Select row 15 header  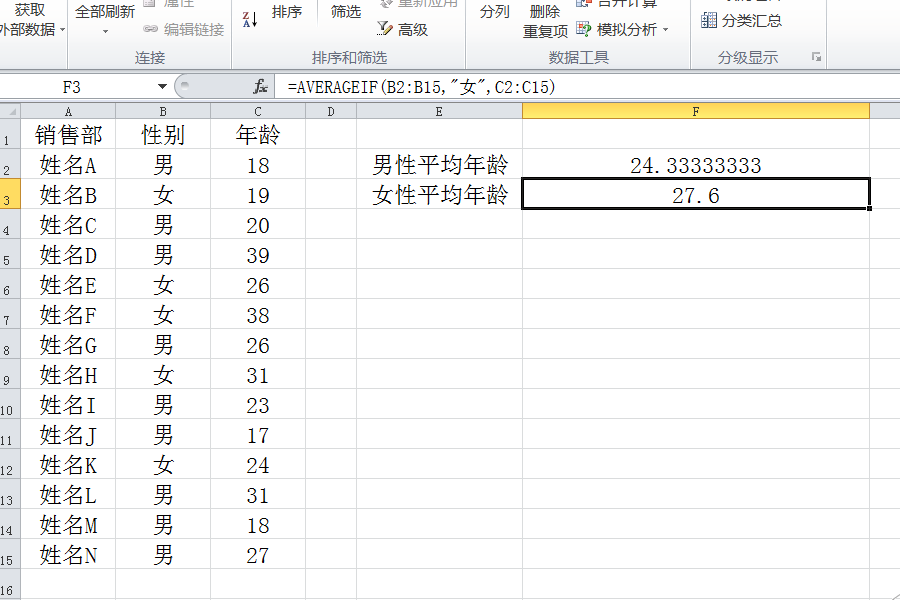[10, 553]
